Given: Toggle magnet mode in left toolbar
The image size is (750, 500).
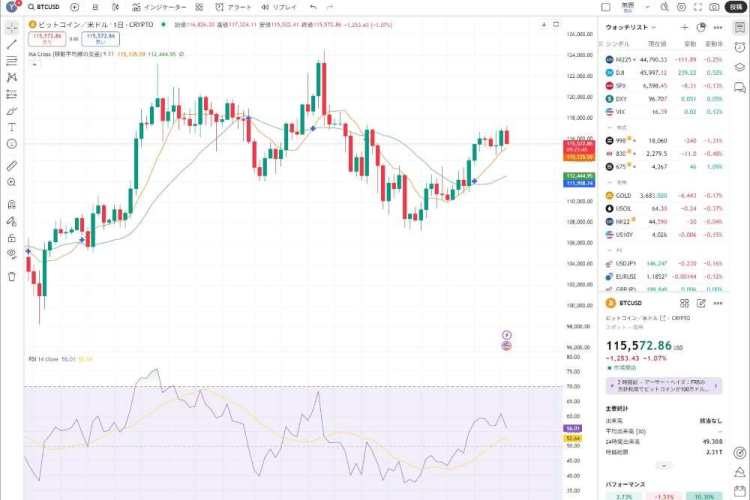Looking at the screenshot, I should click(x=12, y=203).
